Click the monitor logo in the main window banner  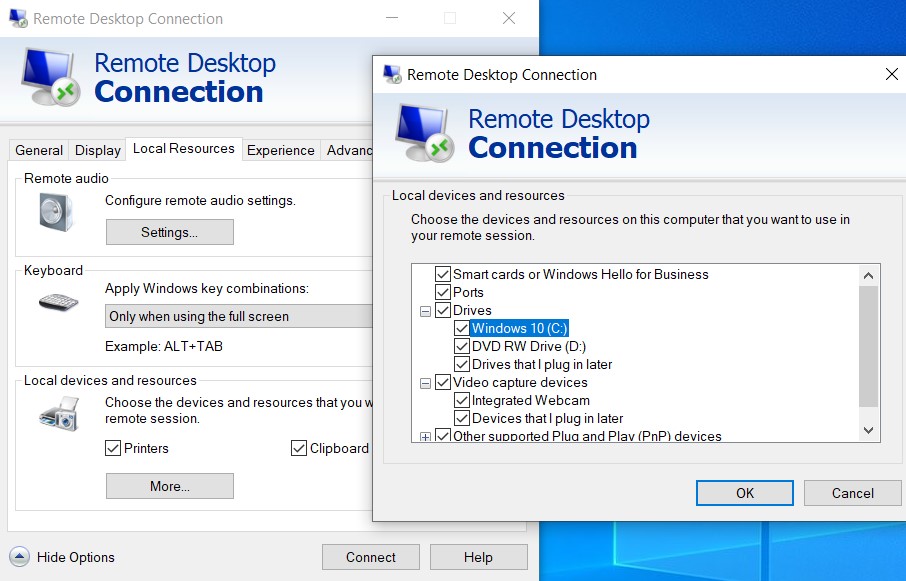click(51, 77)
